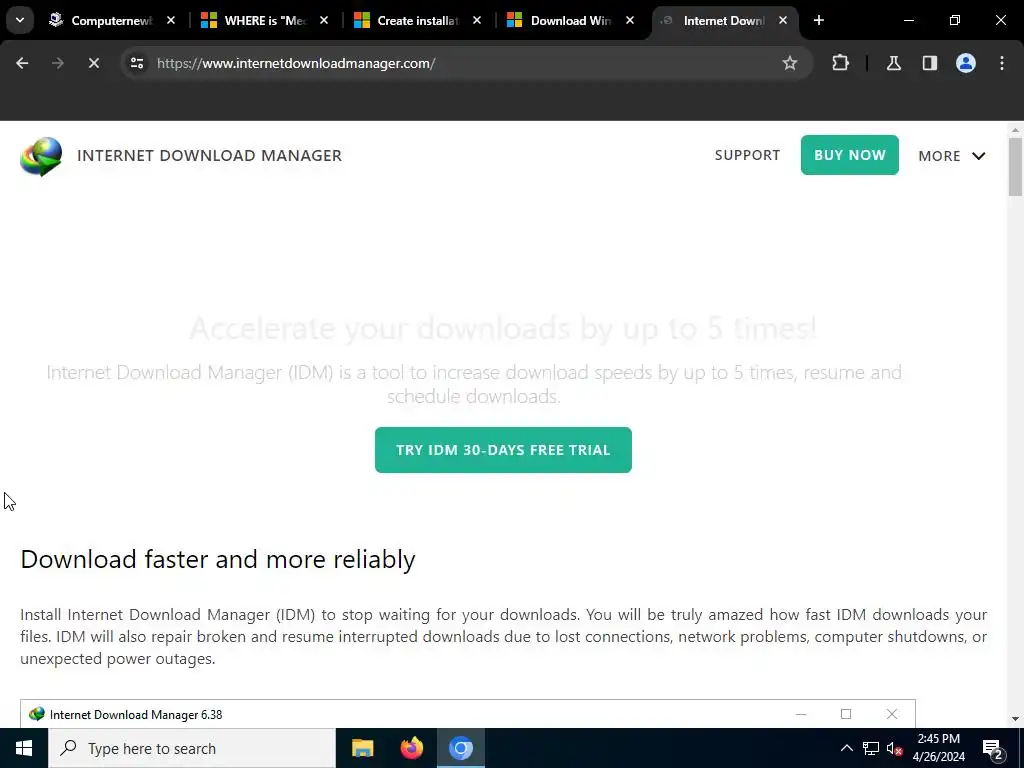
Task: Close the Internet Downl... tab
Action: click(x=783, y=20)
